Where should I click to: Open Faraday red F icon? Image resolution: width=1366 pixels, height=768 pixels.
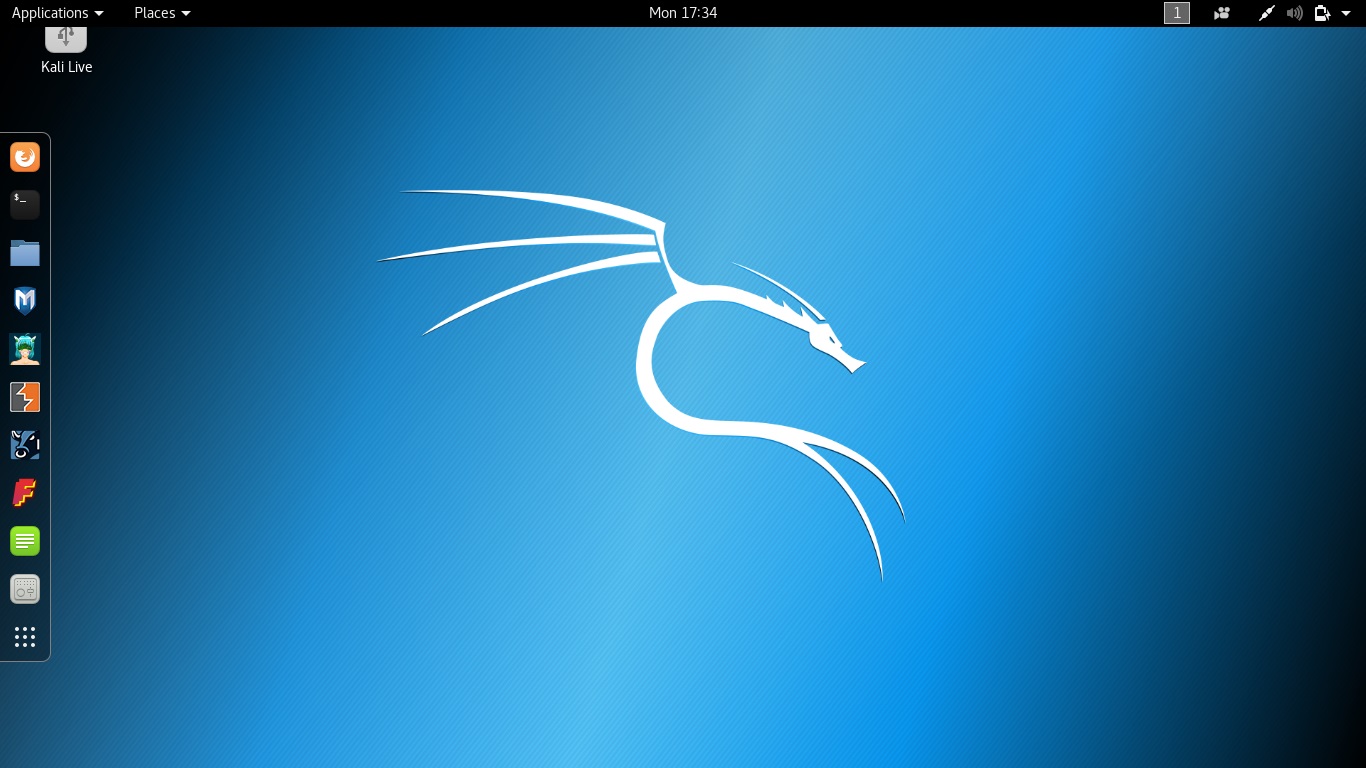25,493
